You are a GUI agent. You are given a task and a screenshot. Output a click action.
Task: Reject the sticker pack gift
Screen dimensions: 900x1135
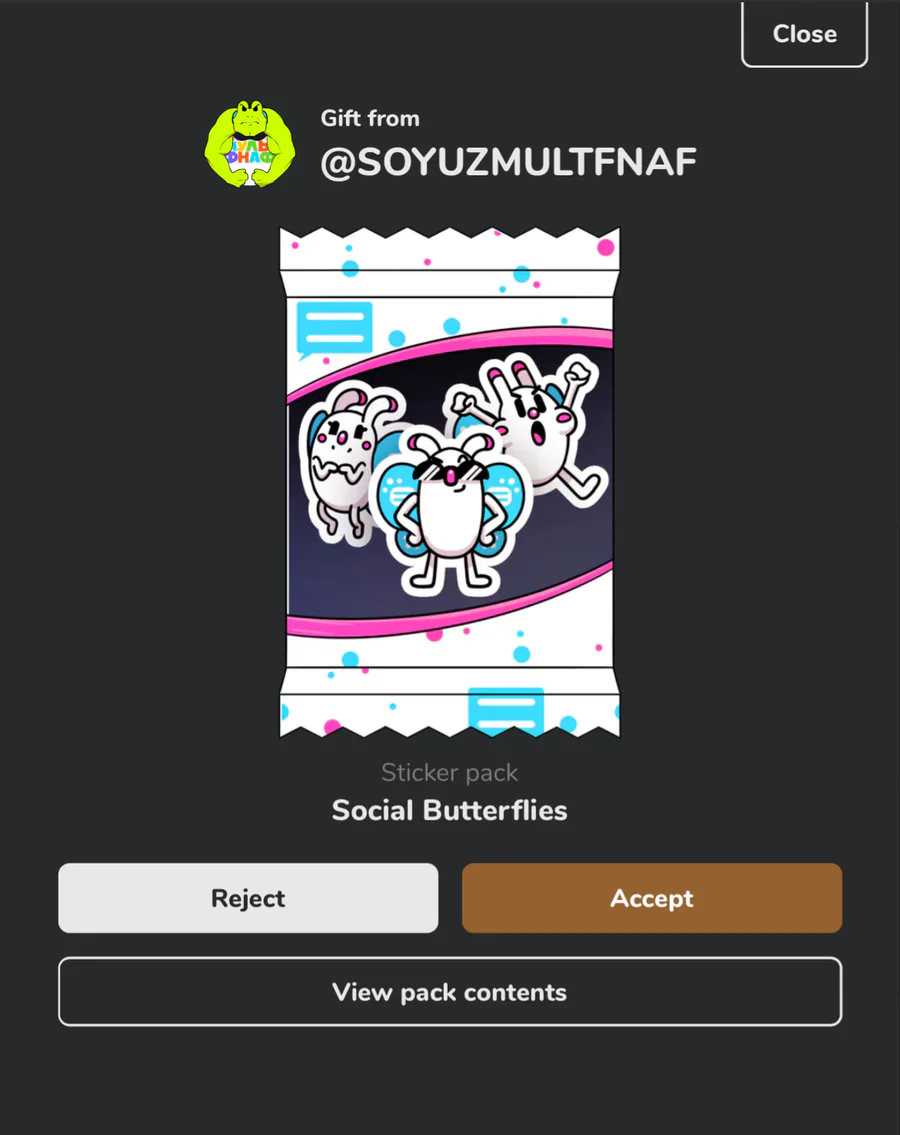coord(248,898)
